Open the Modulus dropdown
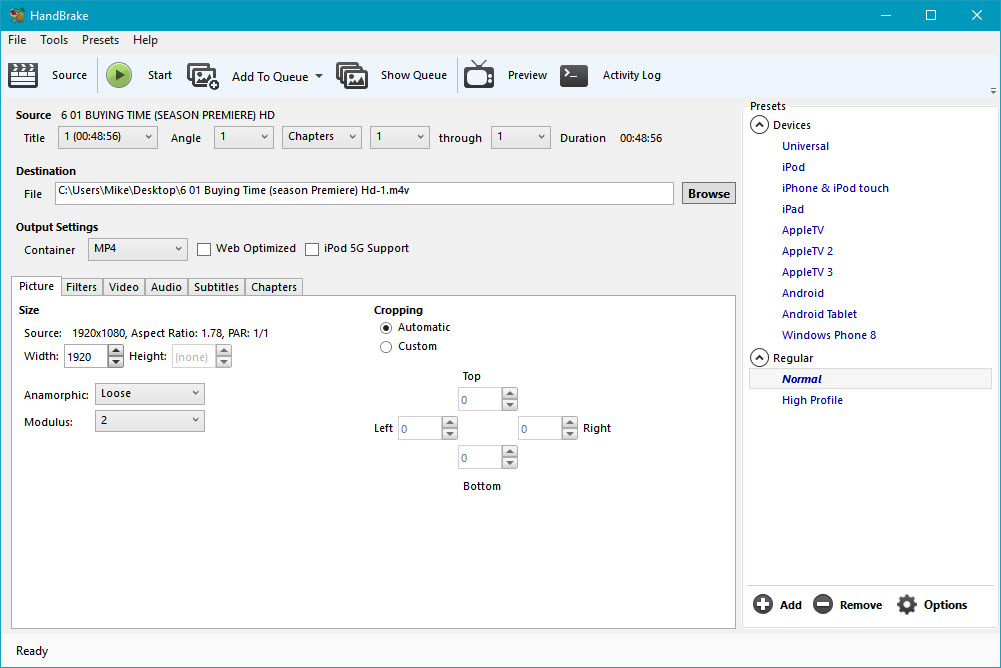The image size is (1001, 668). pyautogui.click(x=150, y=421)
